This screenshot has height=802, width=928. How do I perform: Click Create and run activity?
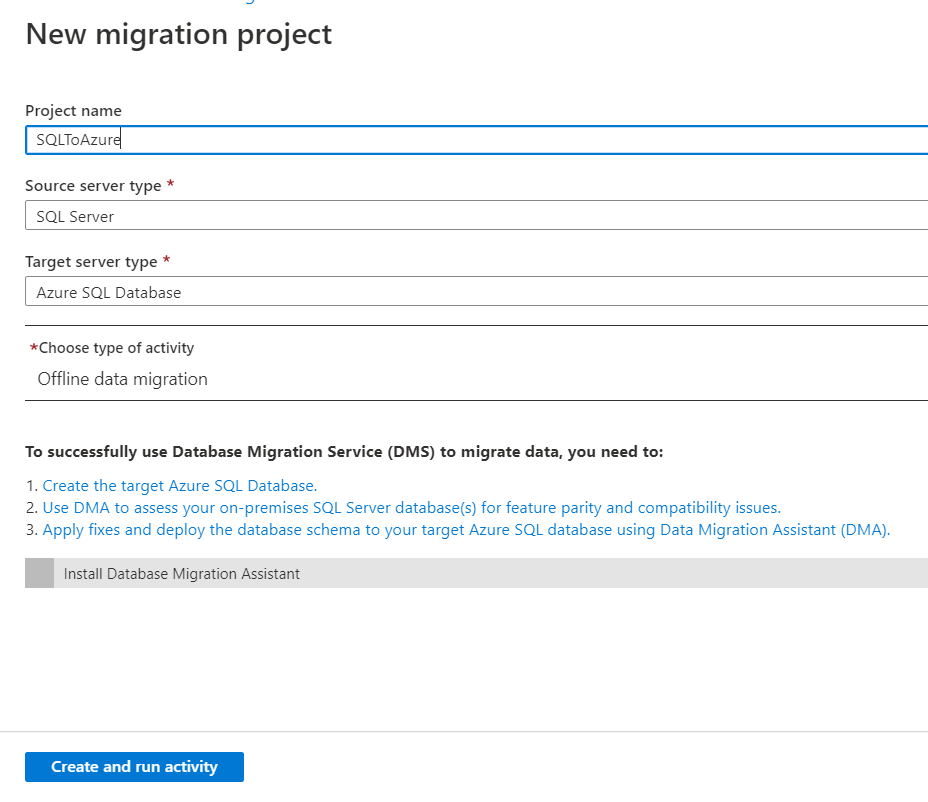134,766
